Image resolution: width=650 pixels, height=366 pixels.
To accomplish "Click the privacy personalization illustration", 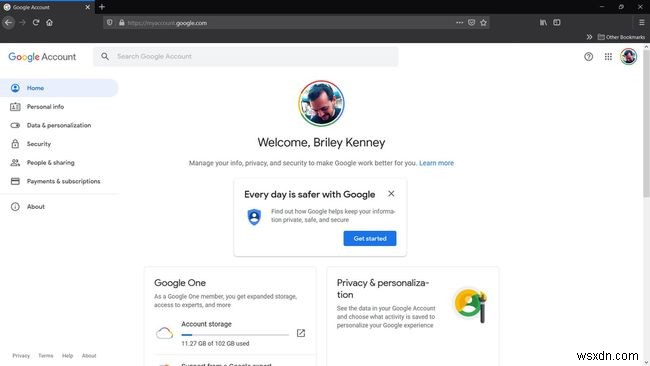I will click(x=471, y=305).
